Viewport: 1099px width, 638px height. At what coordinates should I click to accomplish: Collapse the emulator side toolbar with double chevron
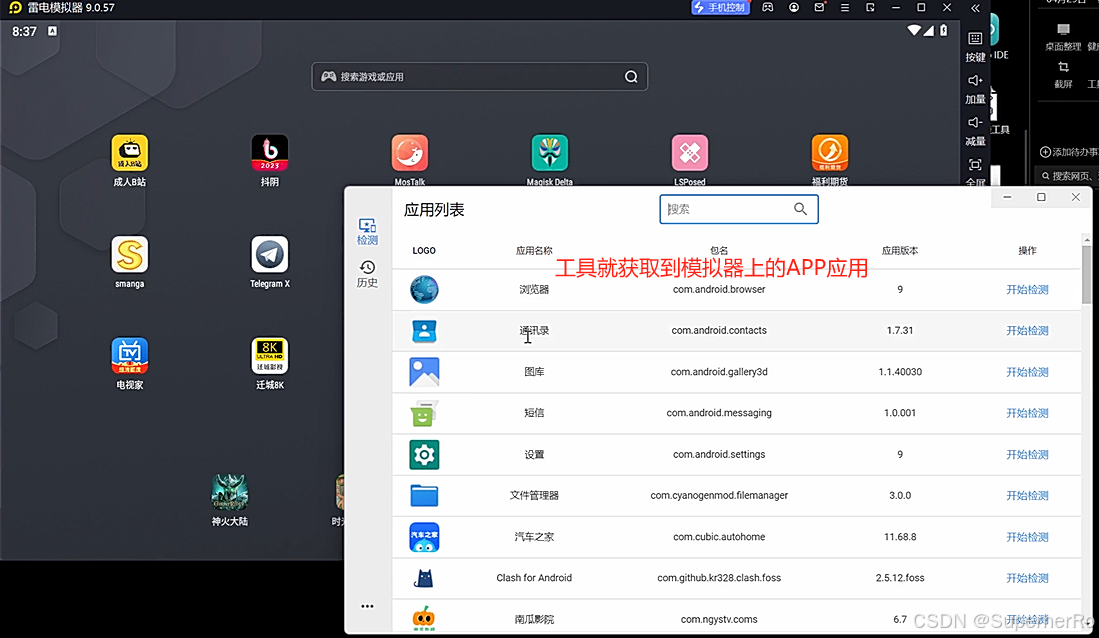click(x=975, y=8)
